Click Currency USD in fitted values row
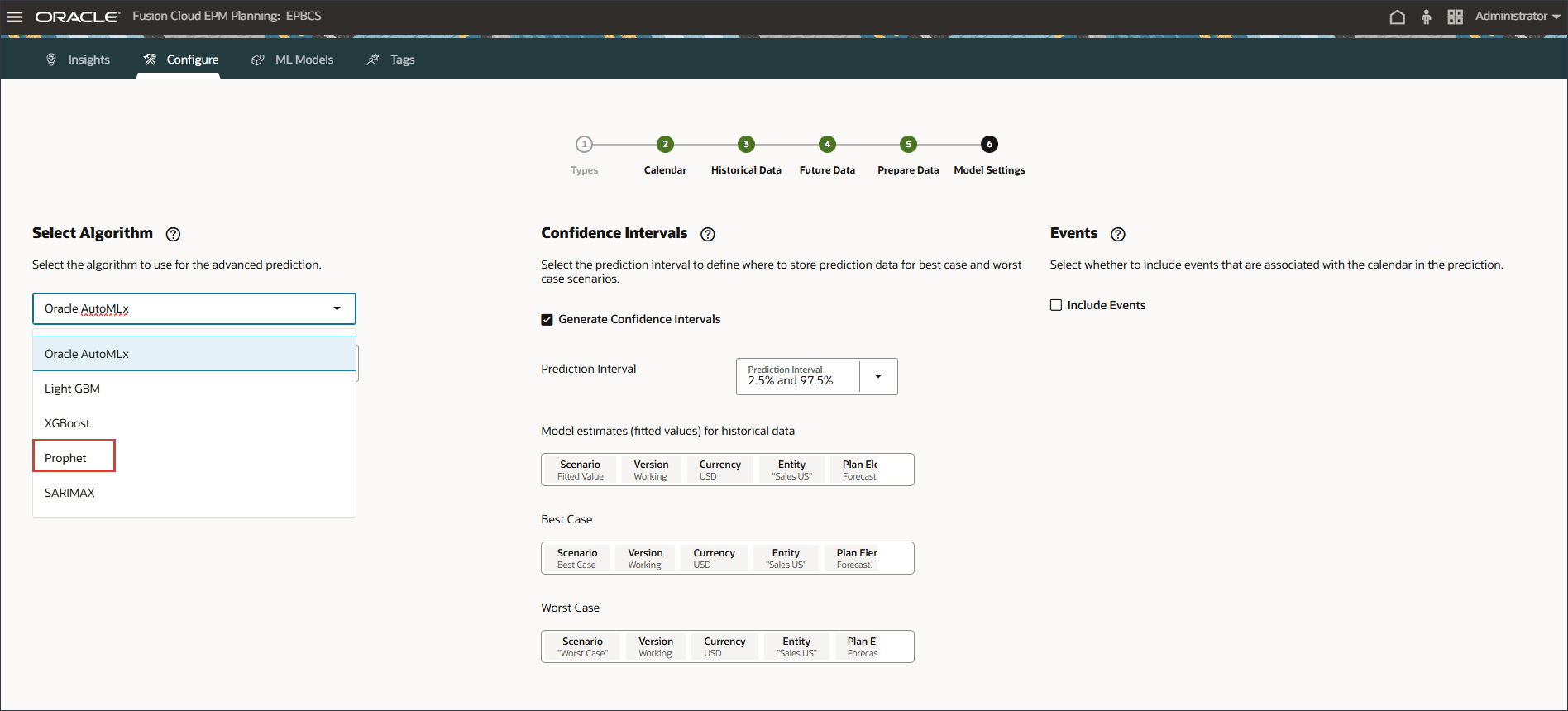The image size is (1568, 711). (720, 470)
